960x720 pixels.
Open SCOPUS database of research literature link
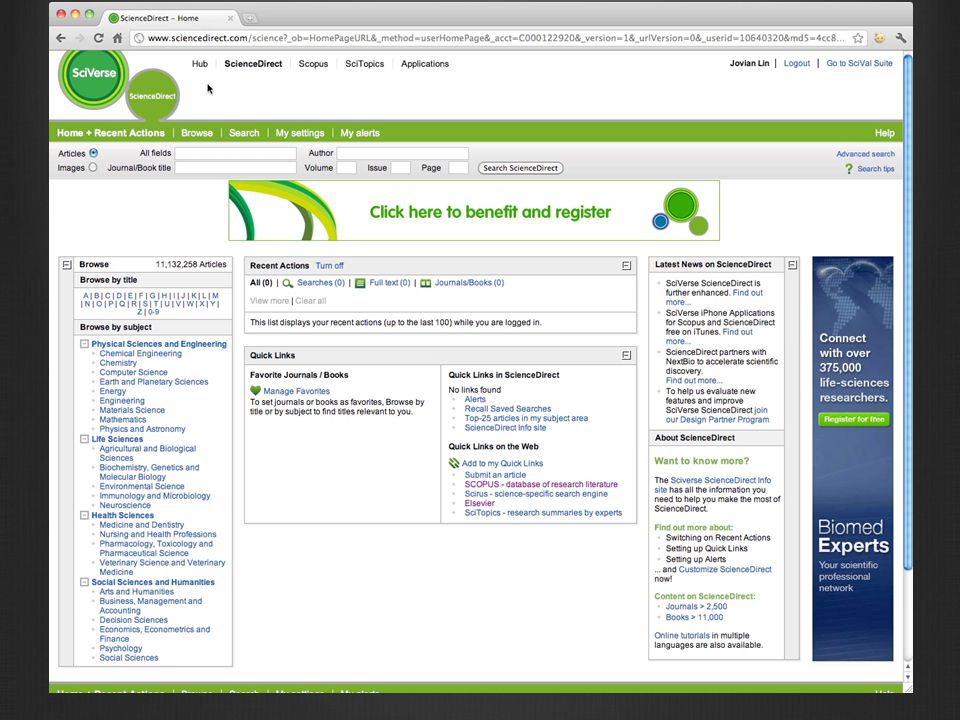point(541,484)
